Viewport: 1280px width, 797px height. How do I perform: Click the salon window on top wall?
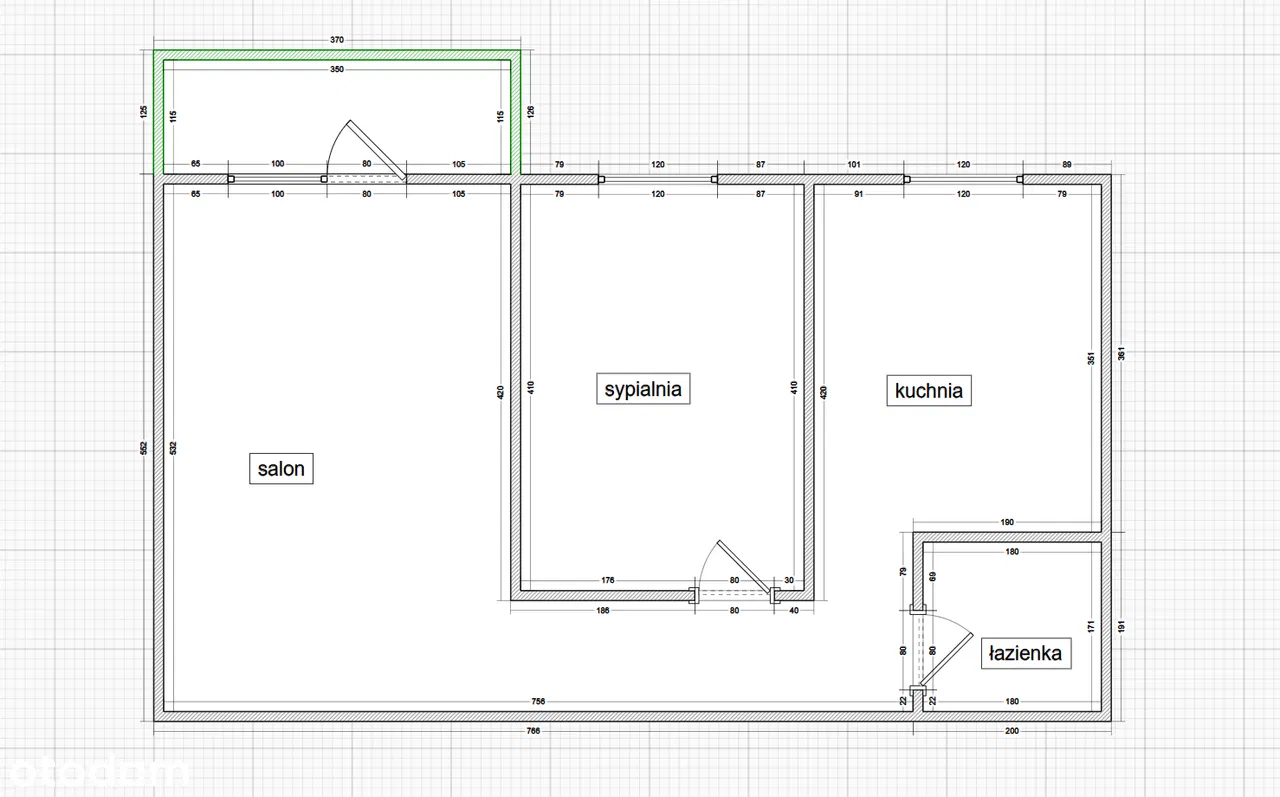coord(277,180)
